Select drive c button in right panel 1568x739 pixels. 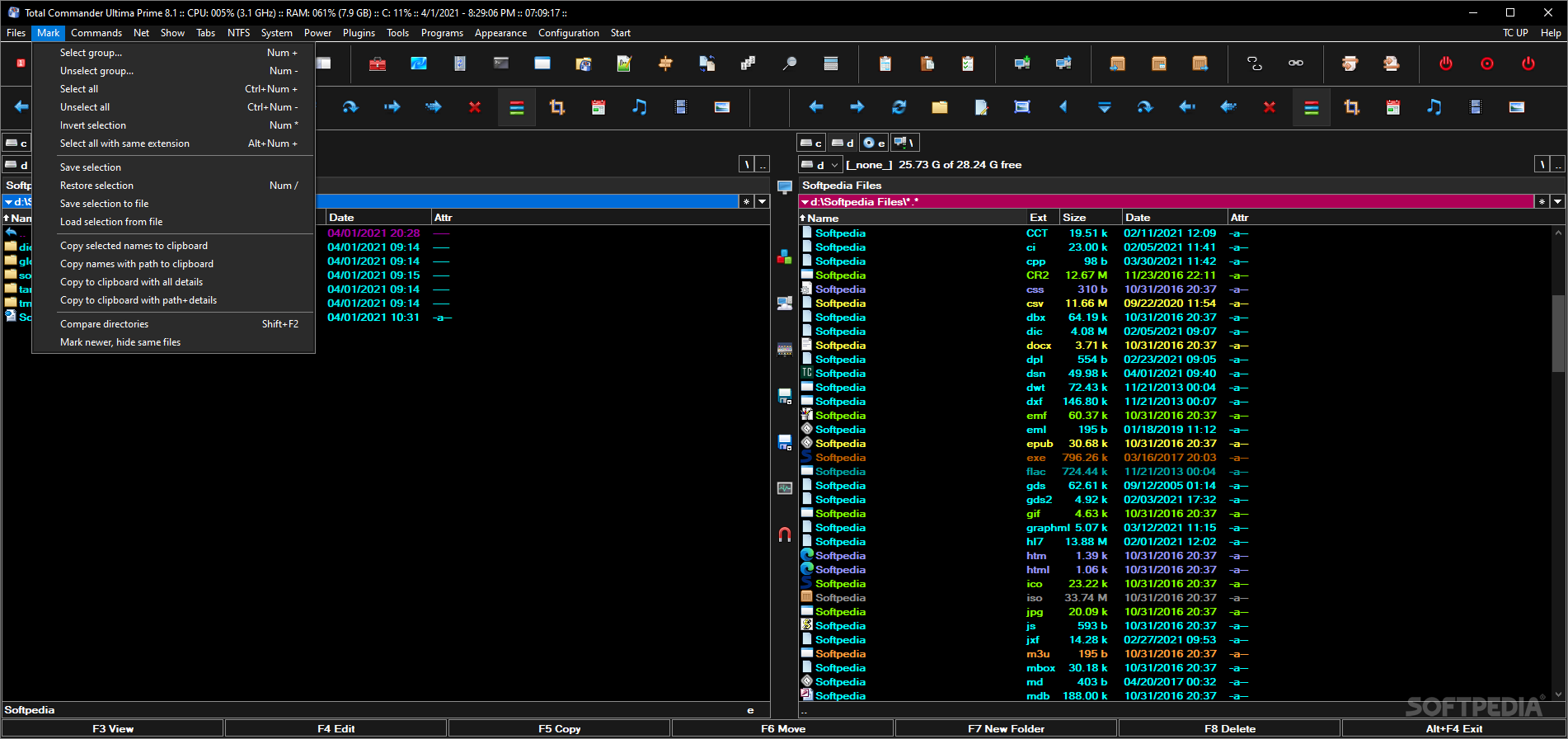[x=812, y=143]
